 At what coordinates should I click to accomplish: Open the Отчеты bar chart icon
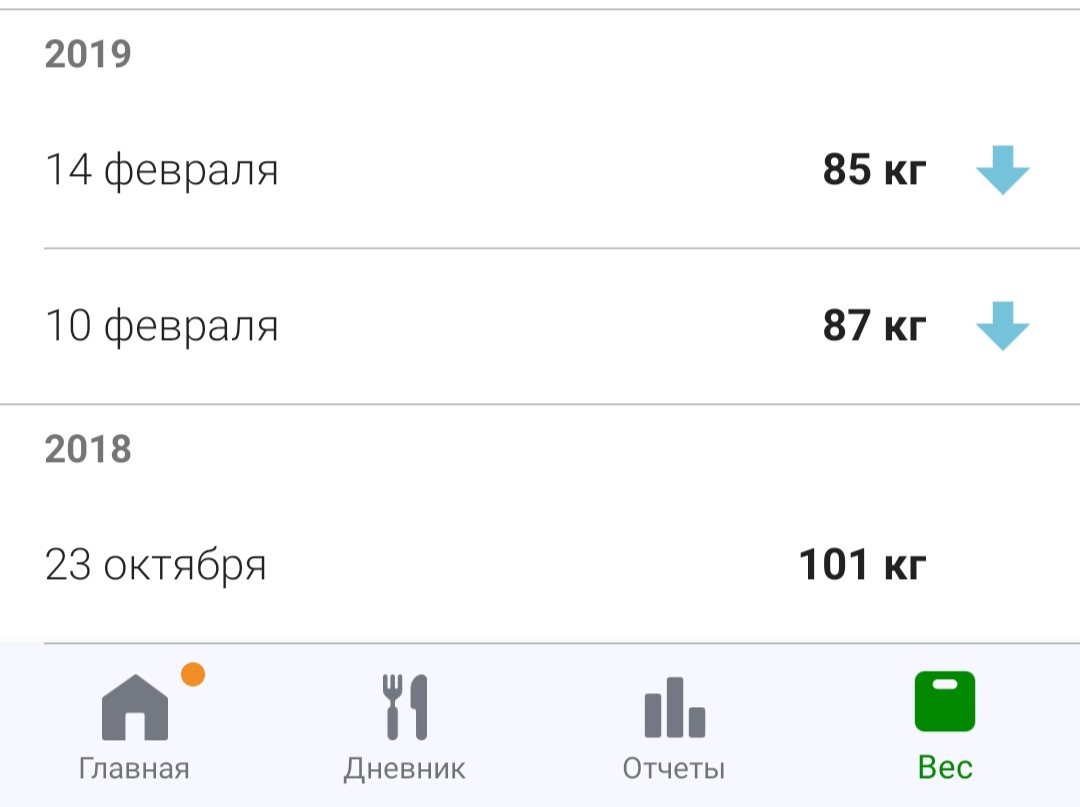(x=674, y=707)
